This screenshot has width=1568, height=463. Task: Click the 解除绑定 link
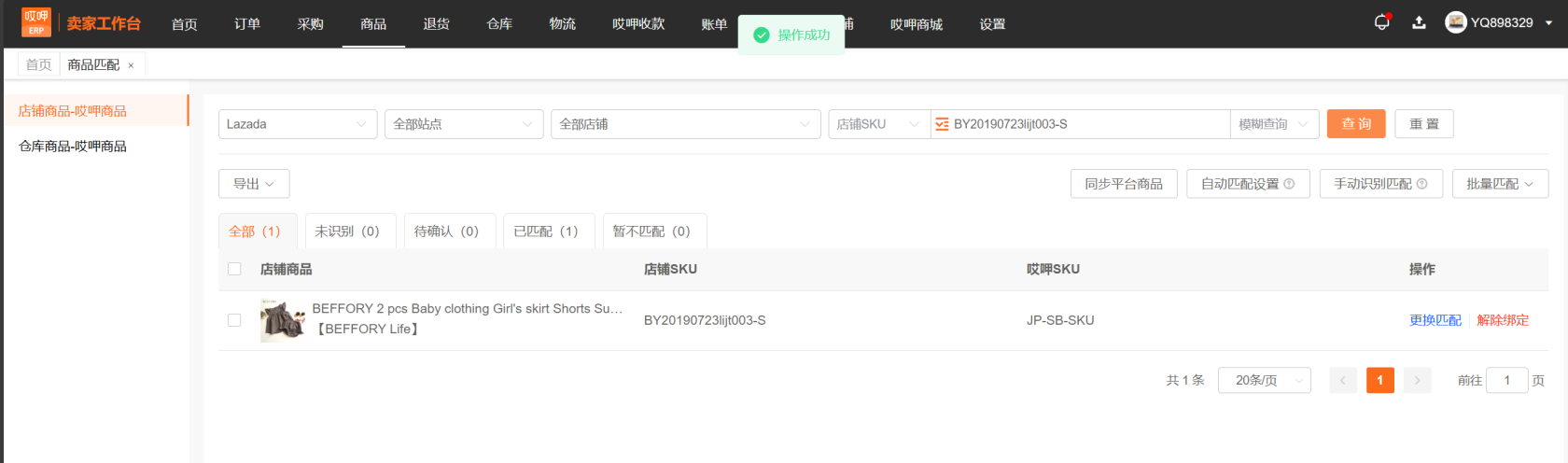(1503, 320)
